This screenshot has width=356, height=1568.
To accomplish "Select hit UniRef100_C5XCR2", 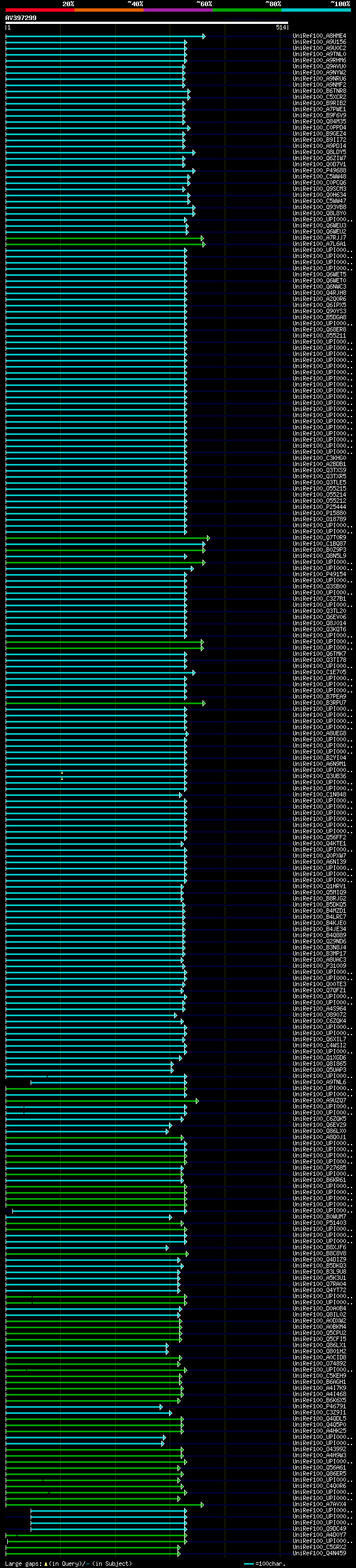I will pyautogui.click(x=319, y=97).
